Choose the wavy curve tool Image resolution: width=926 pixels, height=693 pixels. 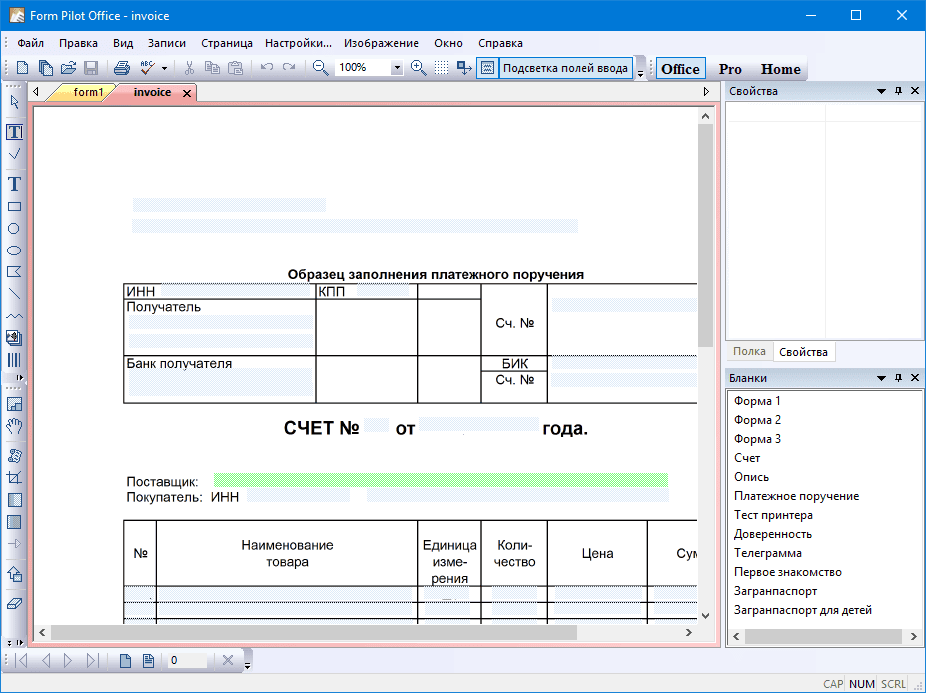point(14,316)
